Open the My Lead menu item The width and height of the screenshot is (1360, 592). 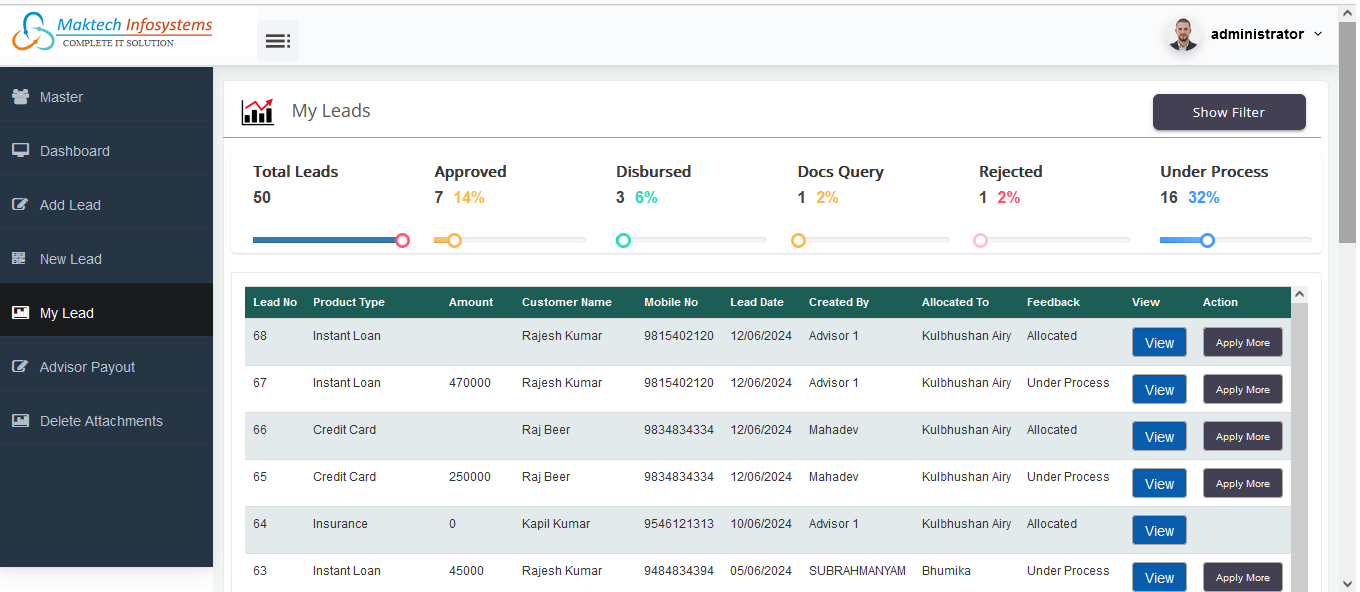(67, 313)
